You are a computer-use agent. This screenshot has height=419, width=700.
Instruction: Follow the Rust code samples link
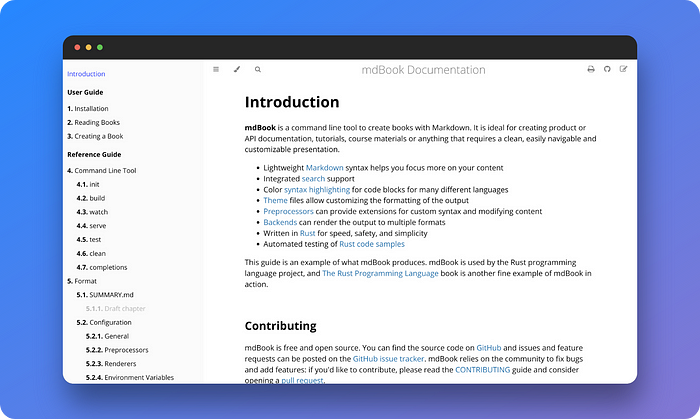tap(372, 244)
